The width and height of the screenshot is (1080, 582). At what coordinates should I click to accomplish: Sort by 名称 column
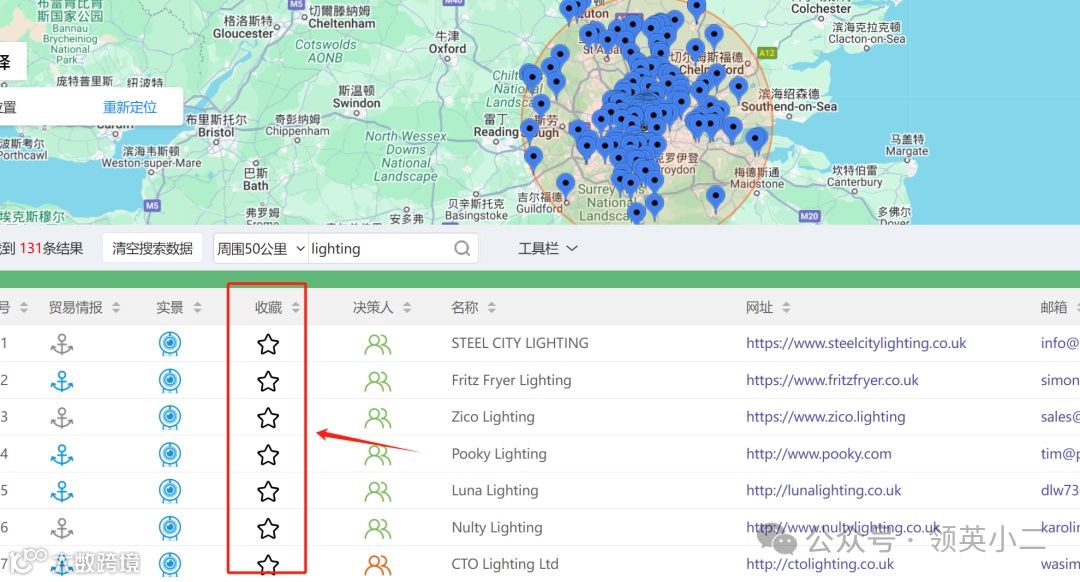[x=491, y=307]
